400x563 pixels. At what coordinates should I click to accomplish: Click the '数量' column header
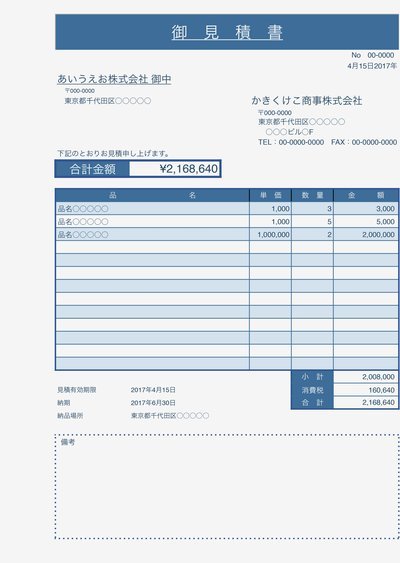point(312,195)
